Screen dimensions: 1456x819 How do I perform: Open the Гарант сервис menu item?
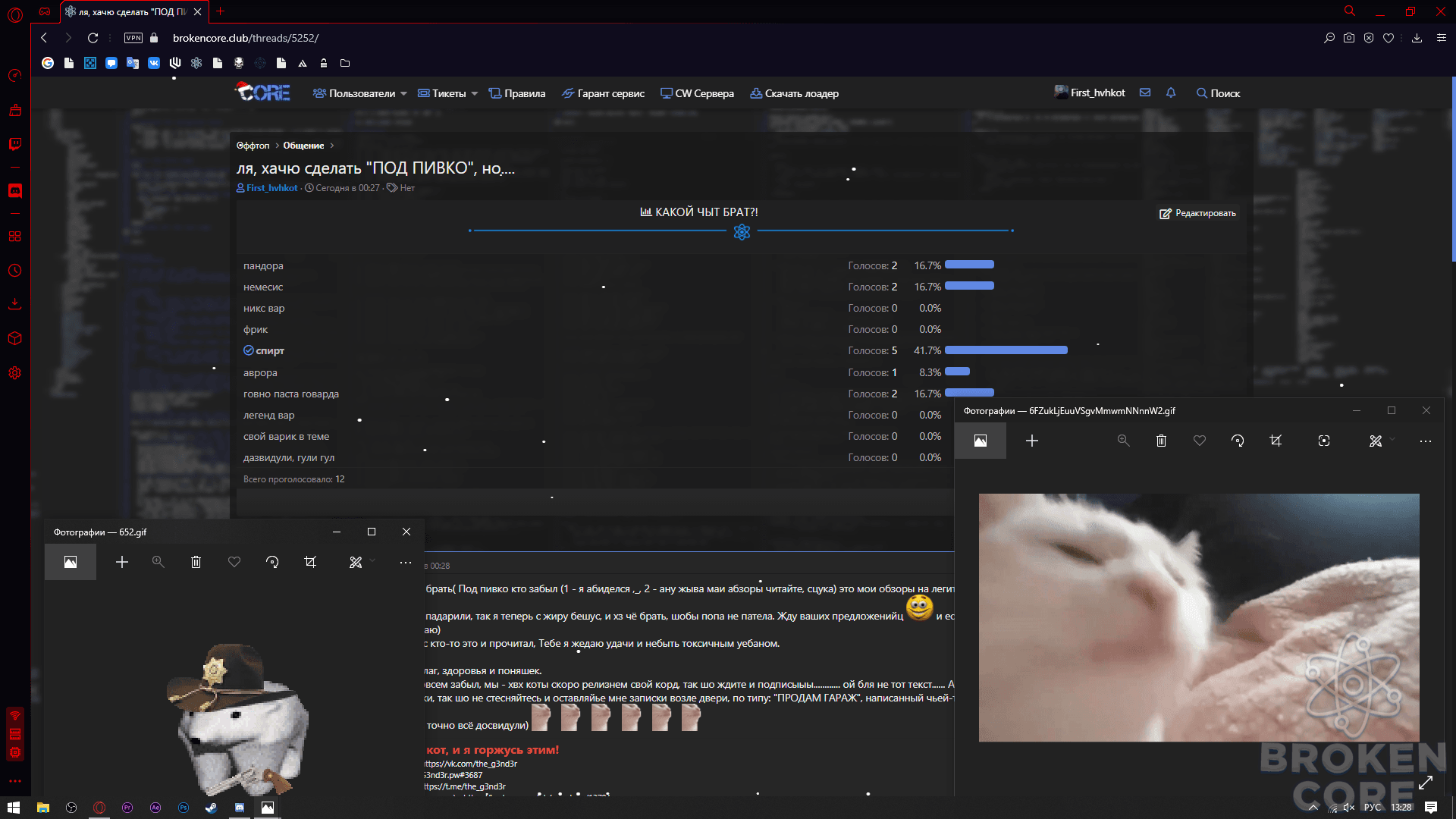coord(603,93)
